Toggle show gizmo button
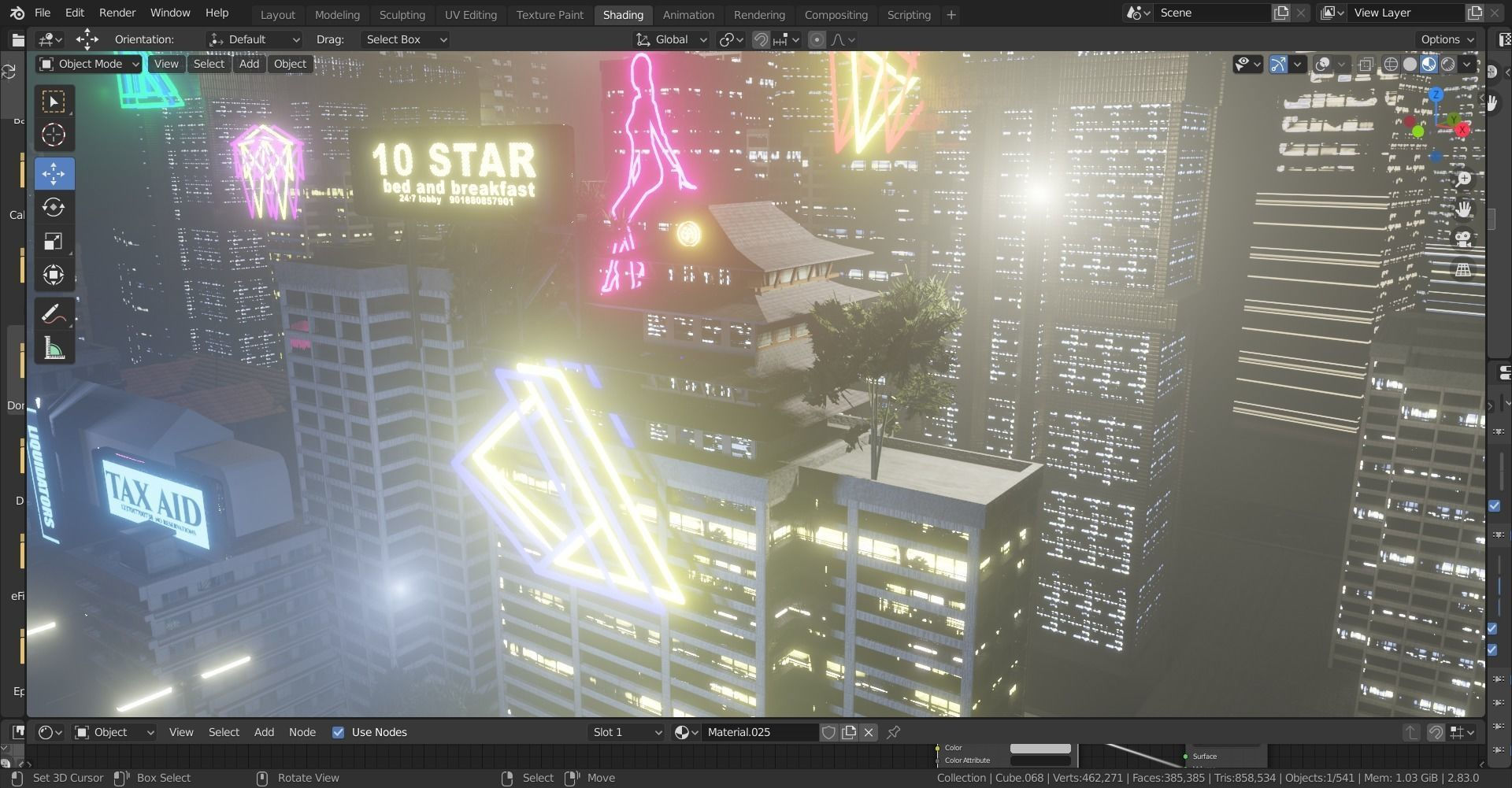The width and height of the screenshot is (1512, 788). coord(1278,64)
